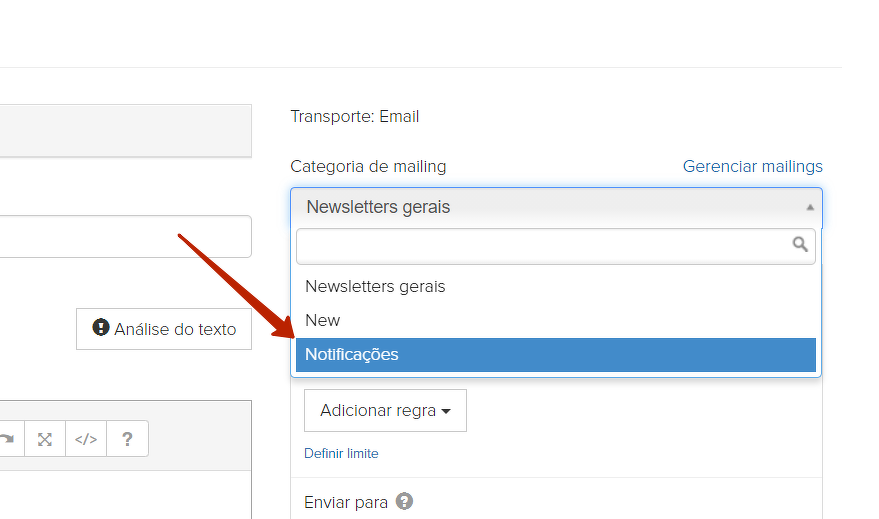879x519 pixels.
Task: Collapse the mailing category dropdown using its arrow
Action: coord(809,208)
